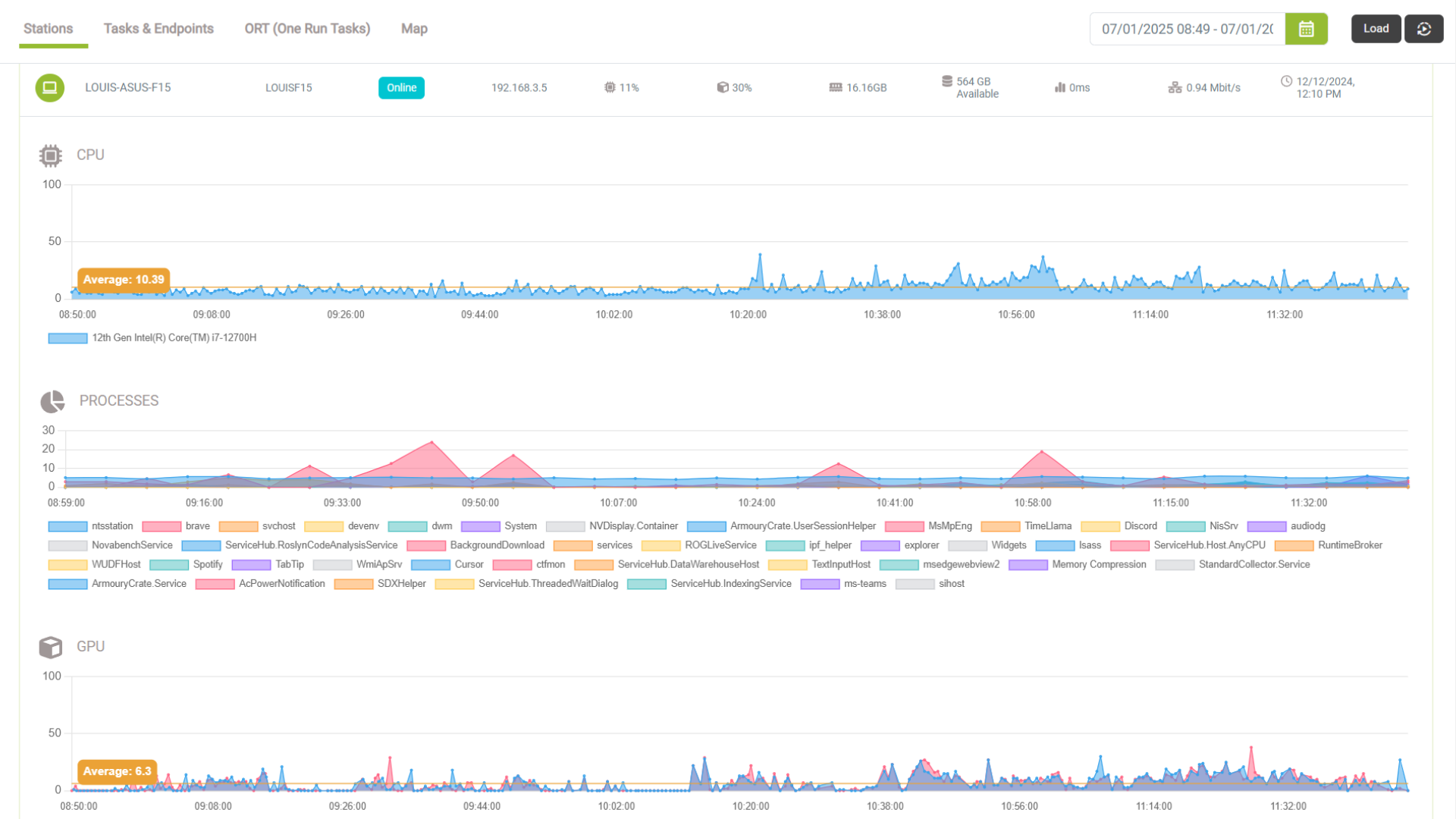Switch to the Map tab

click(414, 28)
